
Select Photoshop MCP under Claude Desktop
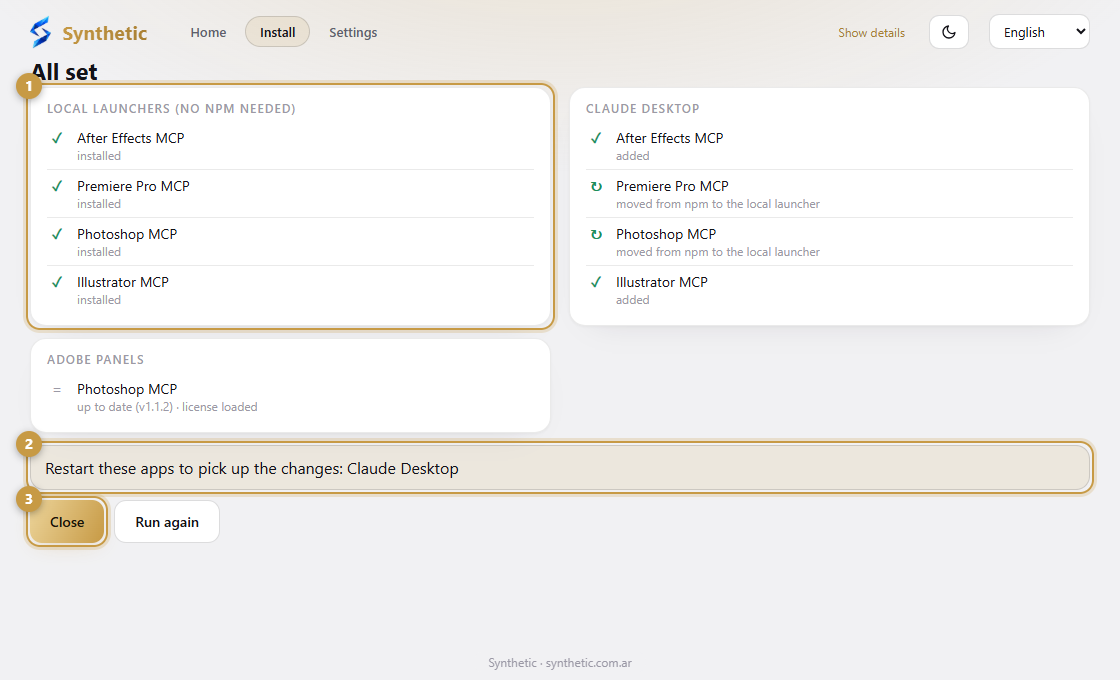click(829, 241)
